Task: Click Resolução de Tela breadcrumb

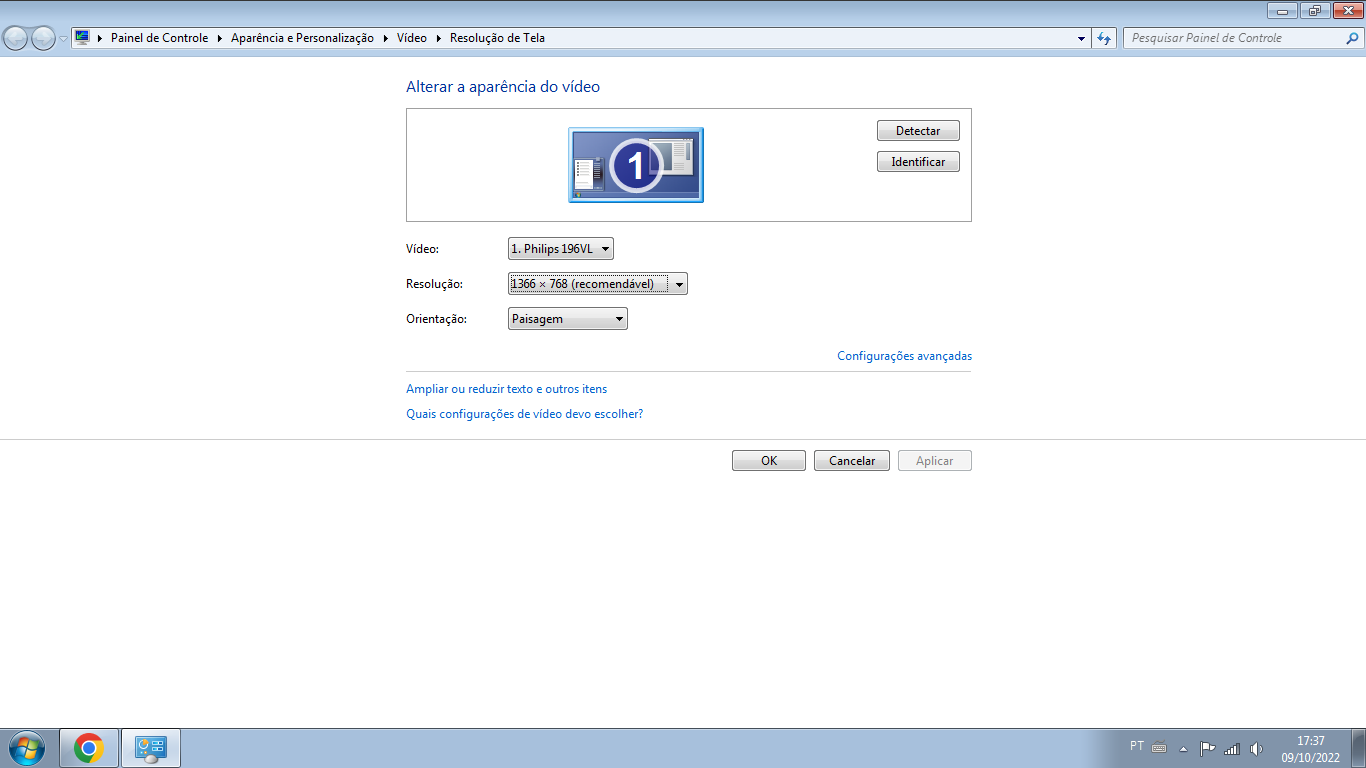Action: coord(497,38)
